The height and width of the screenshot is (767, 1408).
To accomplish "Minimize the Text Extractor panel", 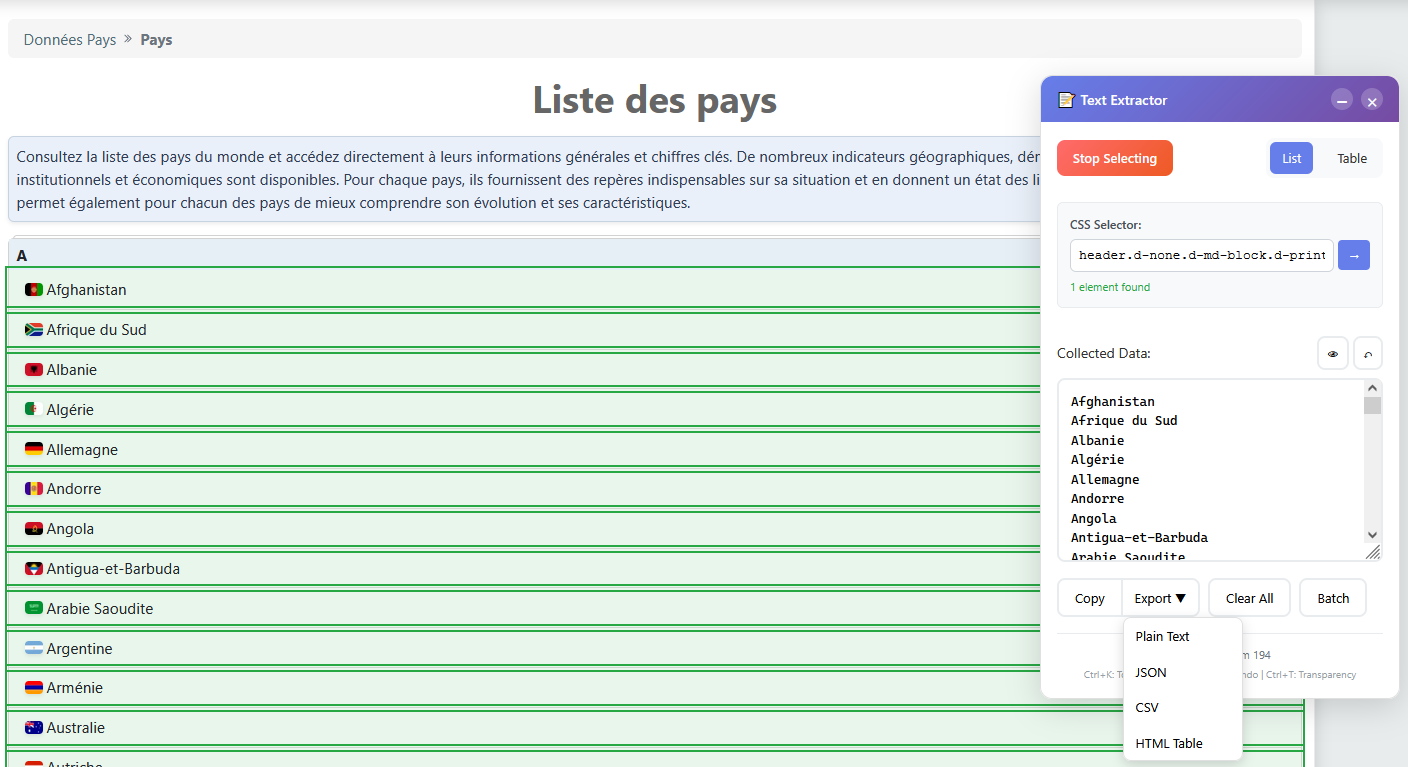I will 1342,100.
